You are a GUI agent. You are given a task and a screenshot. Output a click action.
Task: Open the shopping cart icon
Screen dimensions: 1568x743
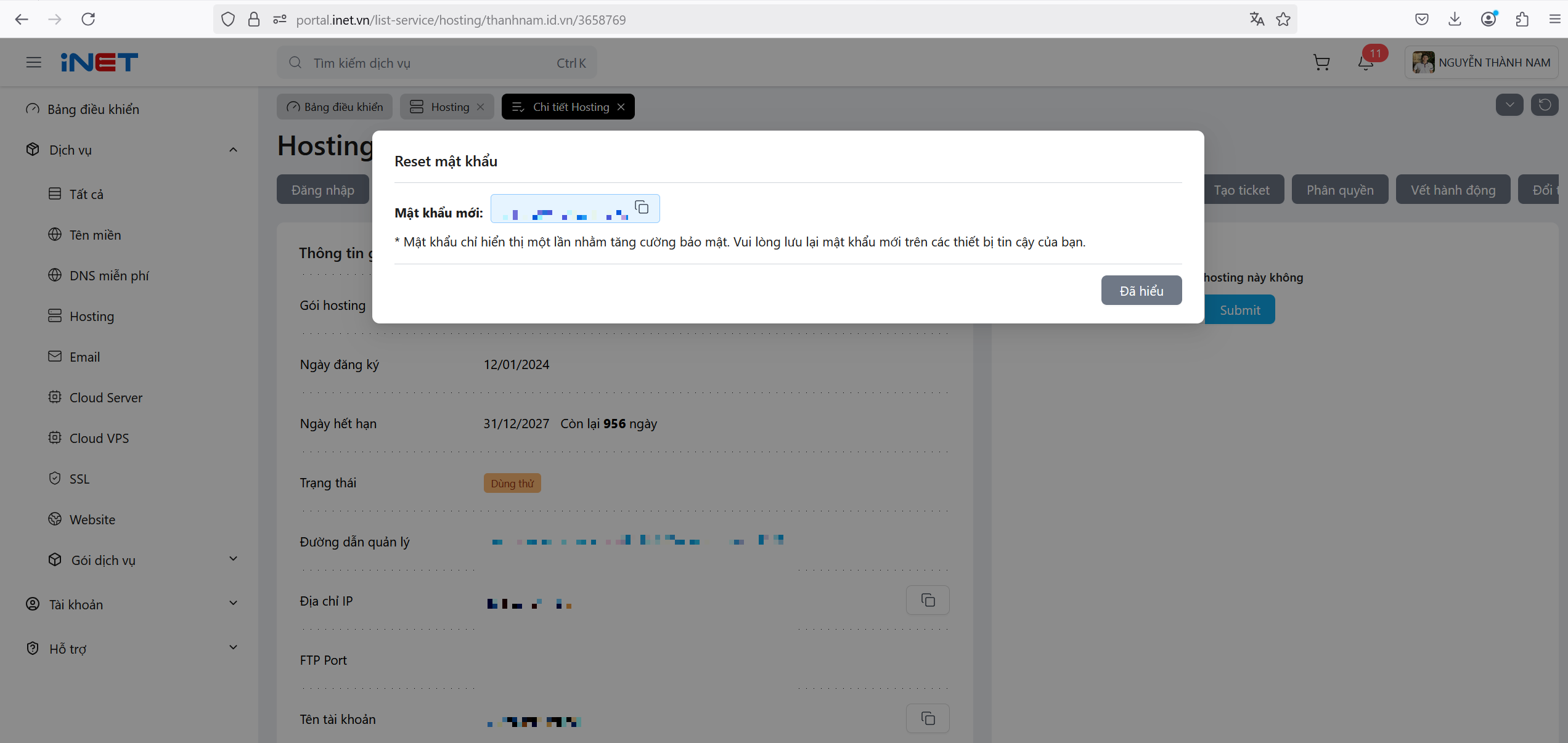1321,62
